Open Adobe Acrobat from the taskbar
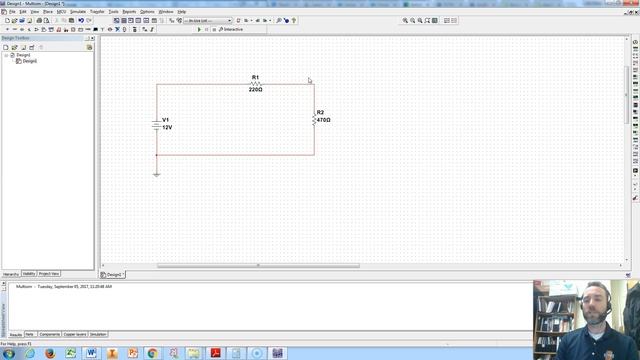 tap(215, 353)
